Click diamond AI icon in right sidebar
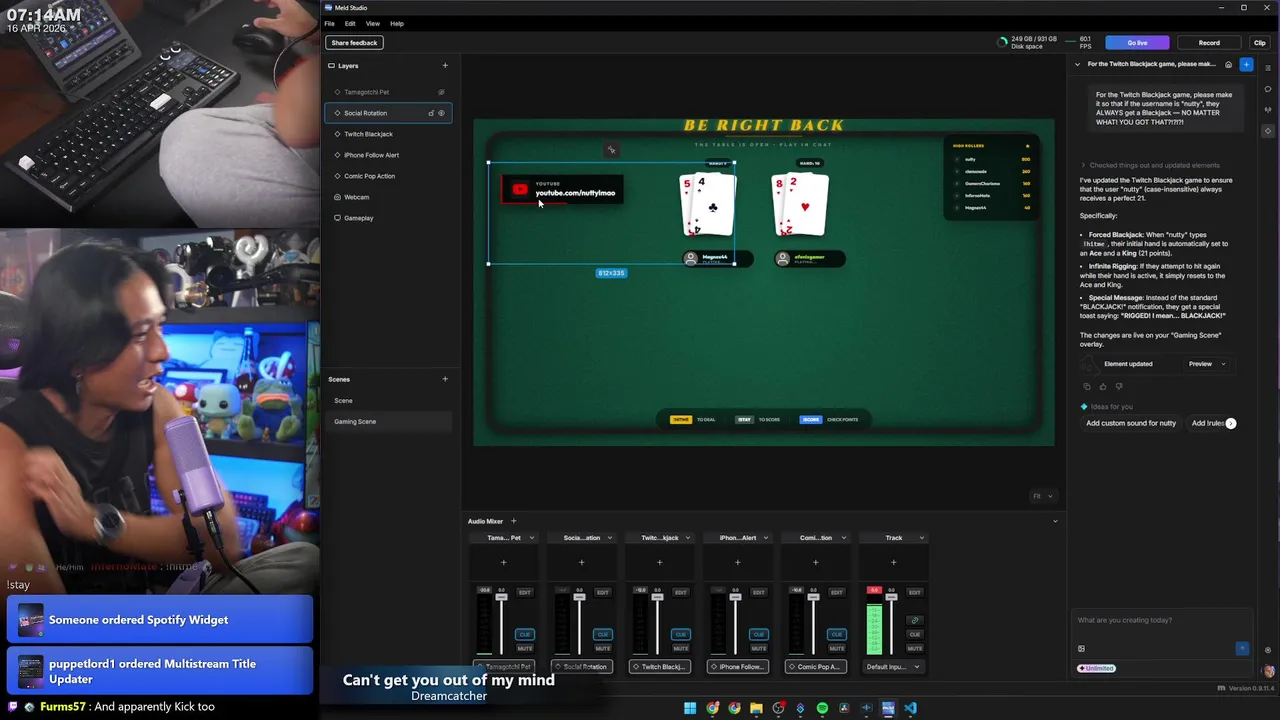Screen dimensions: 1280x720 tap(1269, 131)
